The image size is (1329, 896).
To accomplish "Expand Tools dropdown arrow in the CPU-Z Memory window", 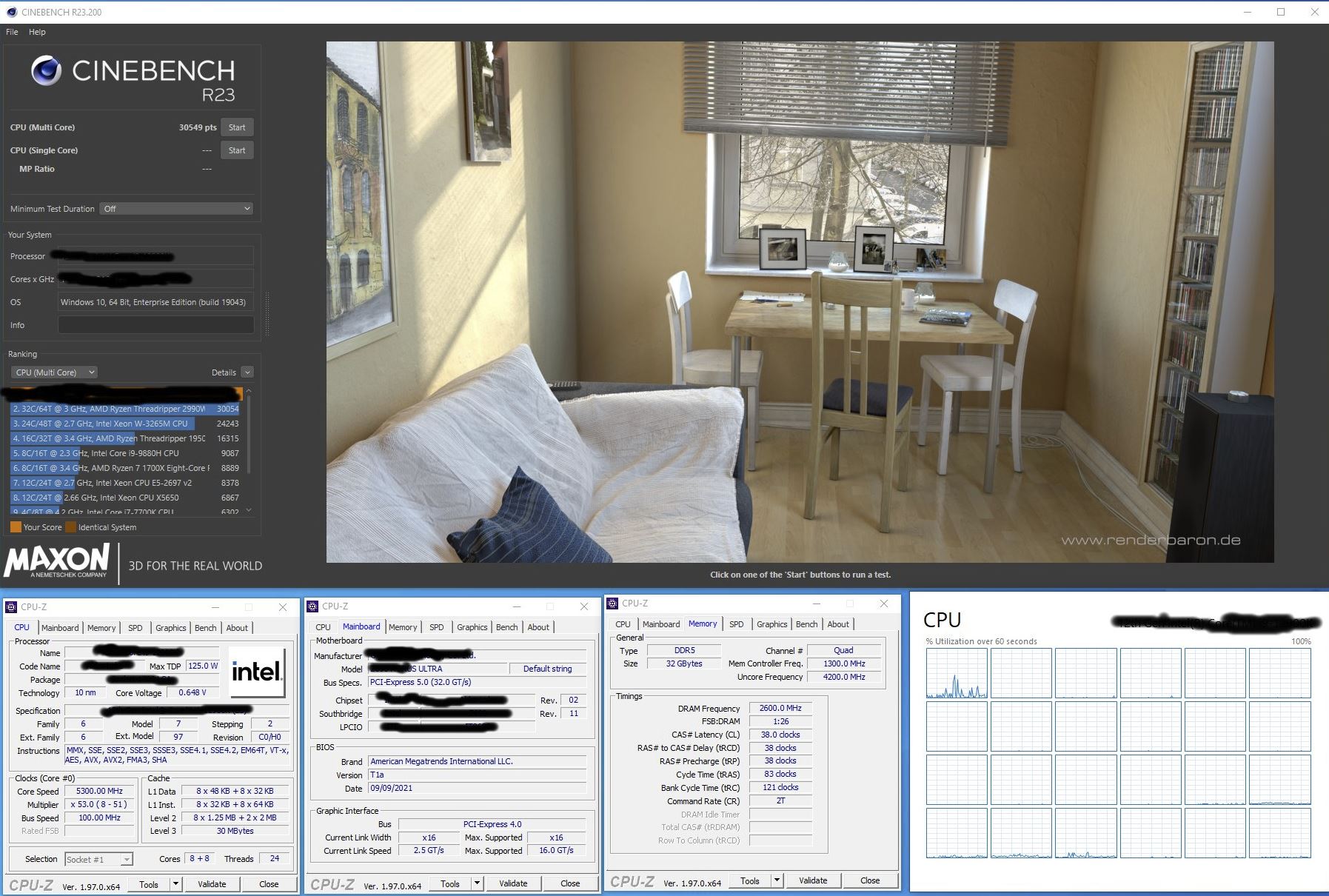I will (777, 880).
